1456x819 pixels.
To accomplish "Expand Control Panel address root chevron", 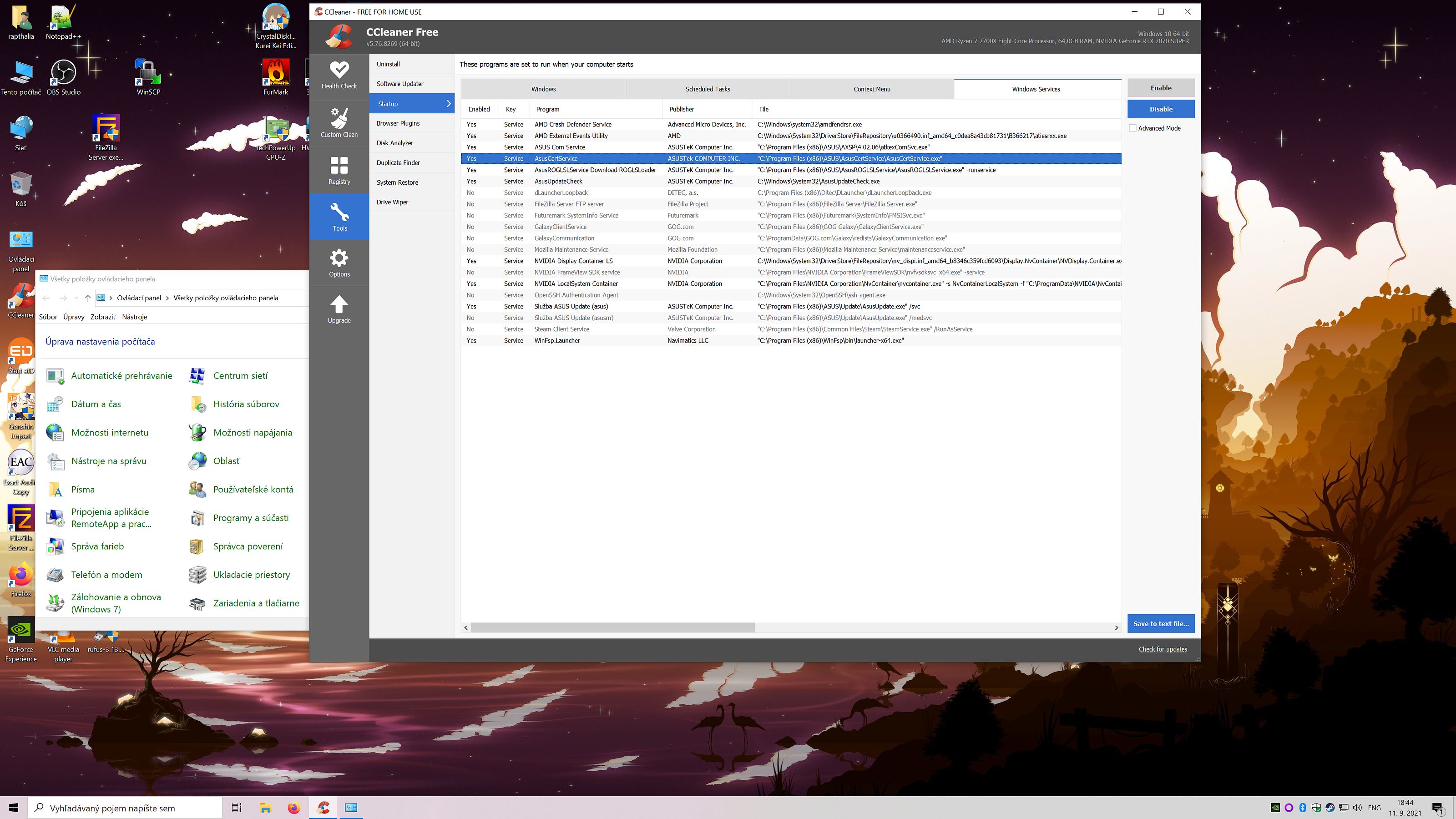I will (x=111, y=298).
